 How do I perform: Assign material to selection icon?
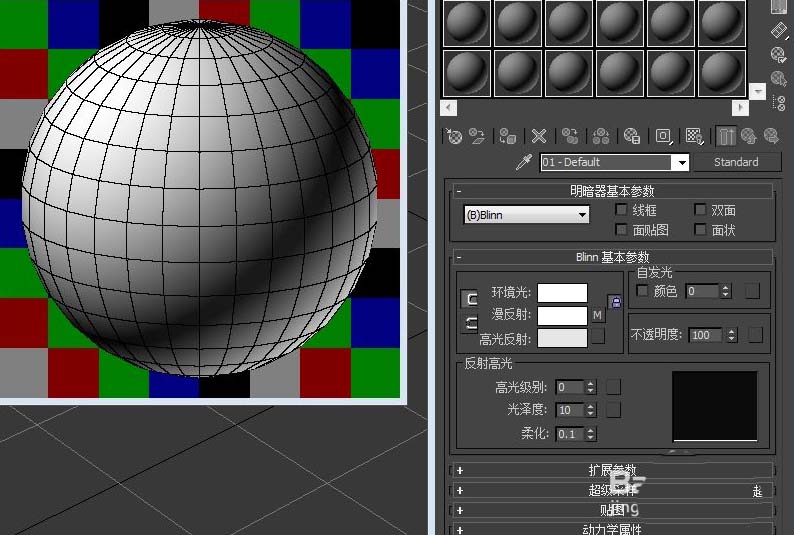click(507, 136)
